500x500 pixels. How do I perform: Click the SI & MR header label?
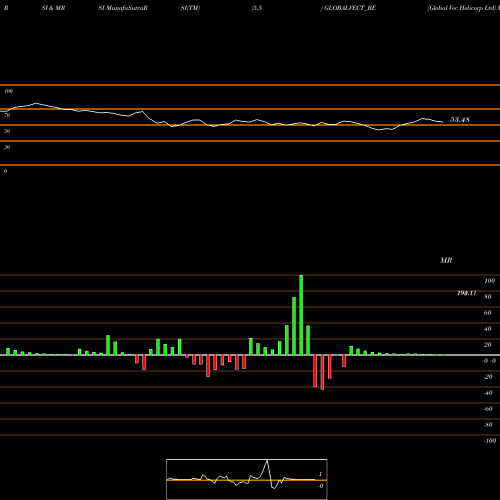(x=53, y=8)
